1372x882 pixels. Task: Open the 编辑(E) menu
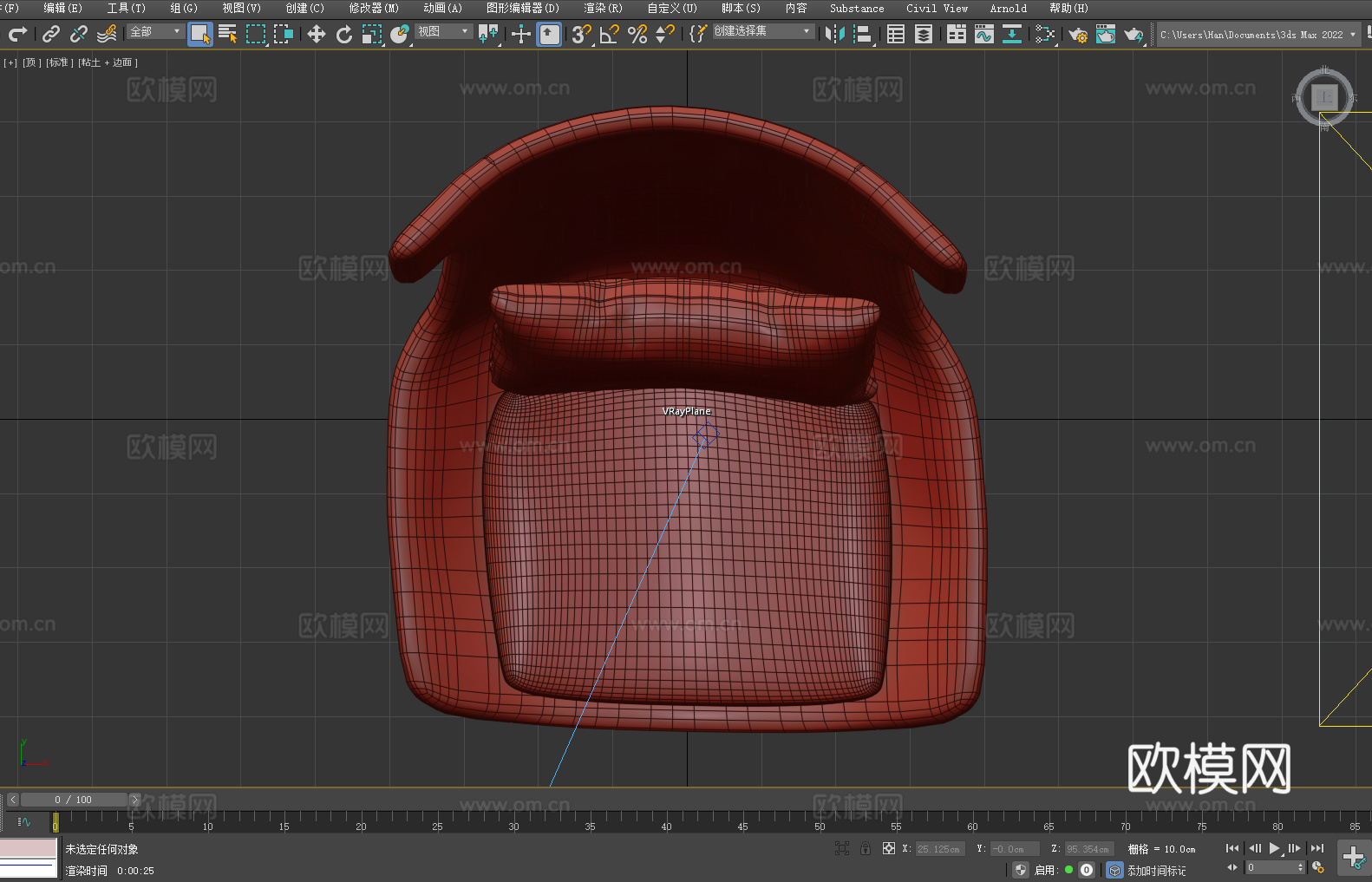pyautogui.click(x=62, y=8)
